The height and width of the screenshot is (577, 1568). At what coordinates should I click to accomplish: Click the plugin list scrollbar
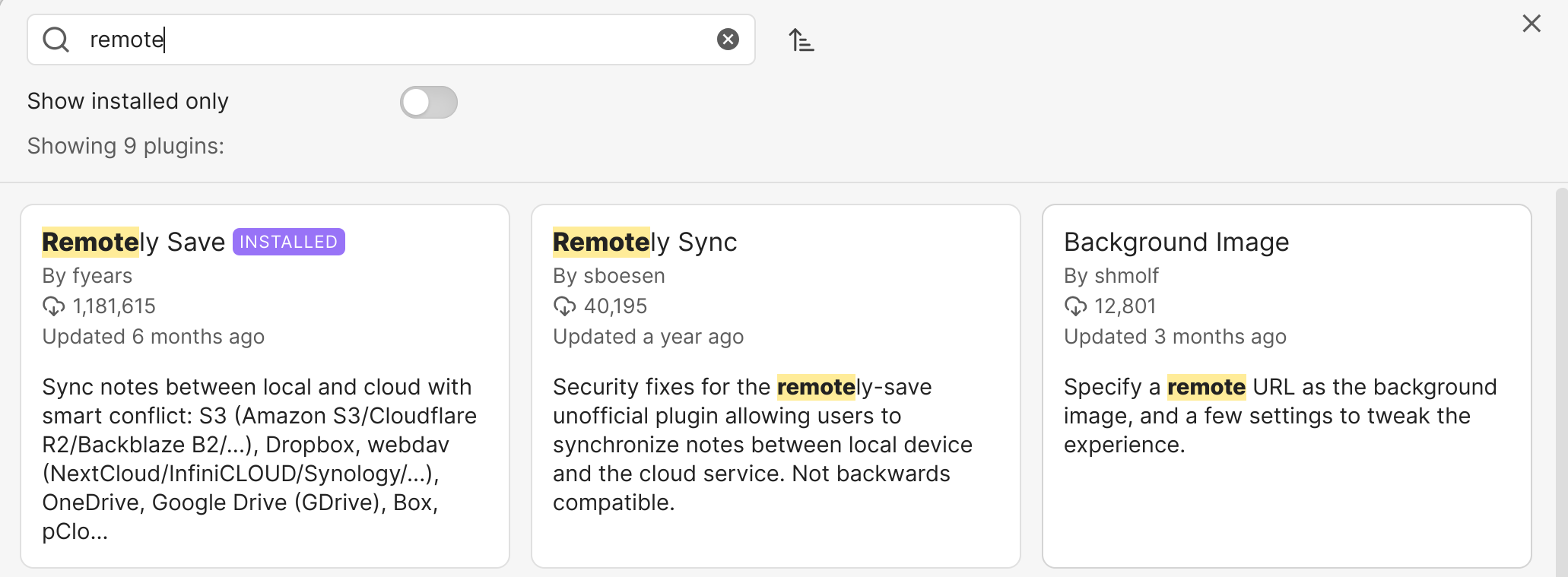coord(1562,380)
